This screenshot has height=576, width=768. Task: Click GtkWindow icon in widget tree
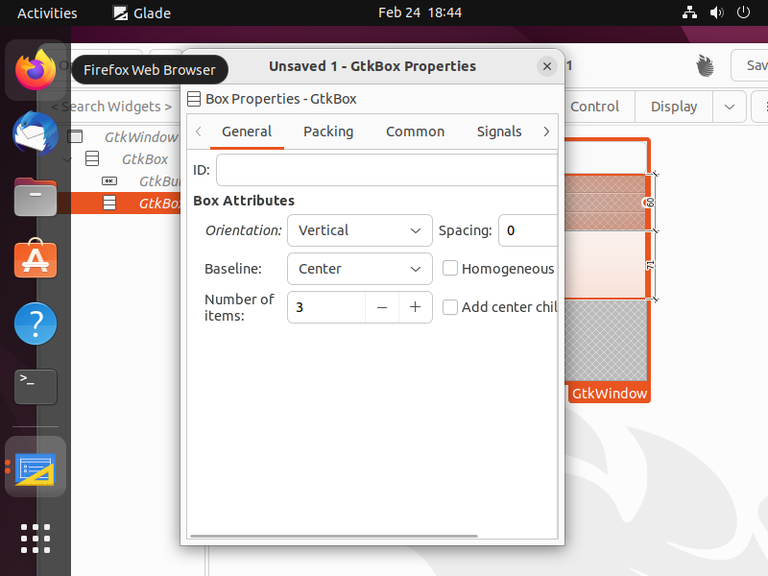[75, 137]
